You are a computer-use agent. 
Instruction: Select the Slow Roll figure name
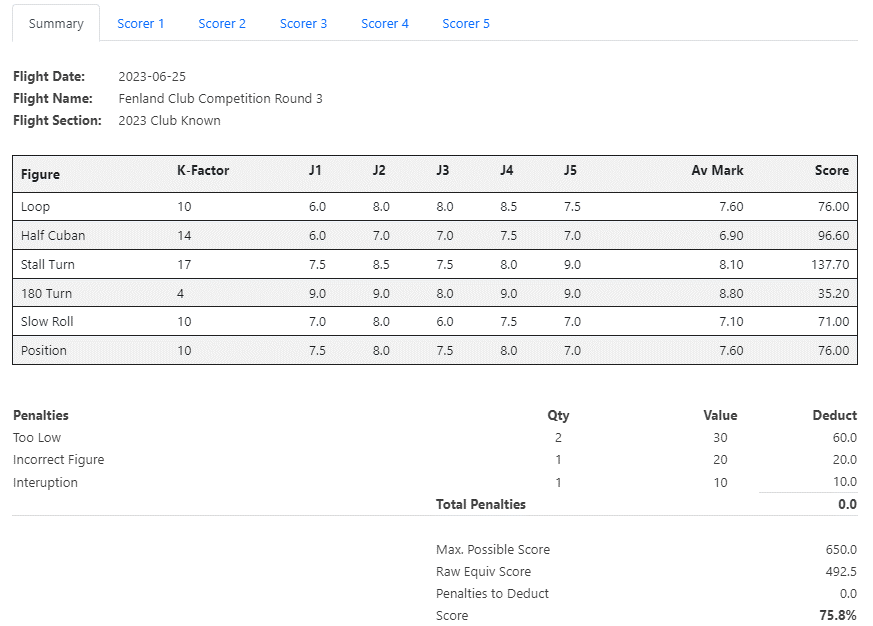coord(47,322)
